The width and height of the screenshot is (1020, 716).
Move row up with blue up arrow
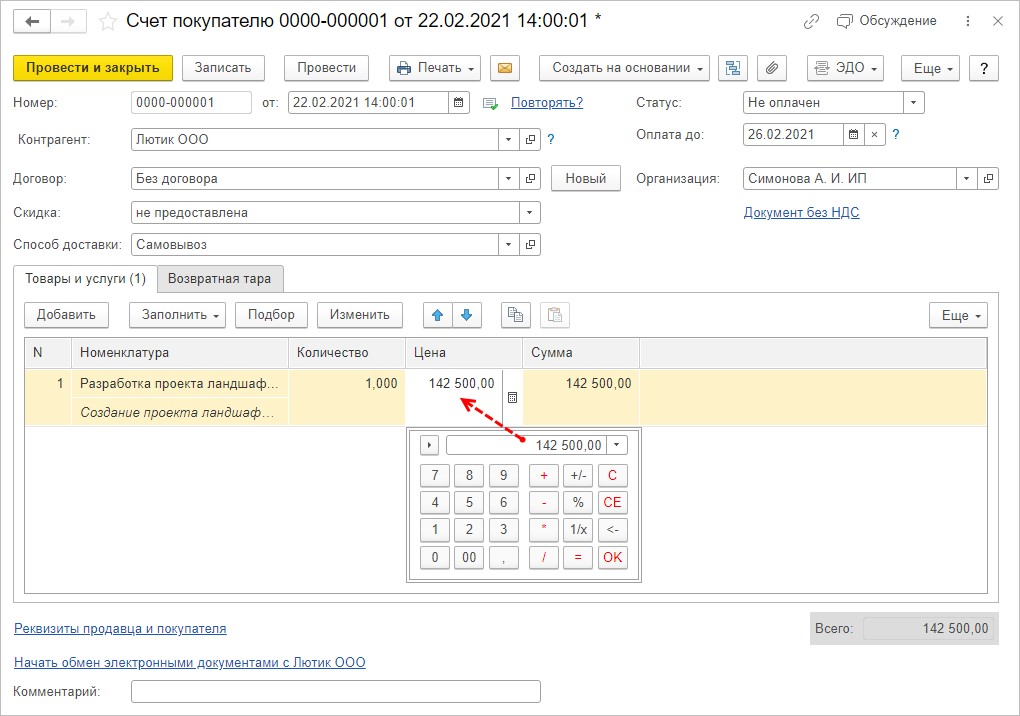[x=437, y=315]
